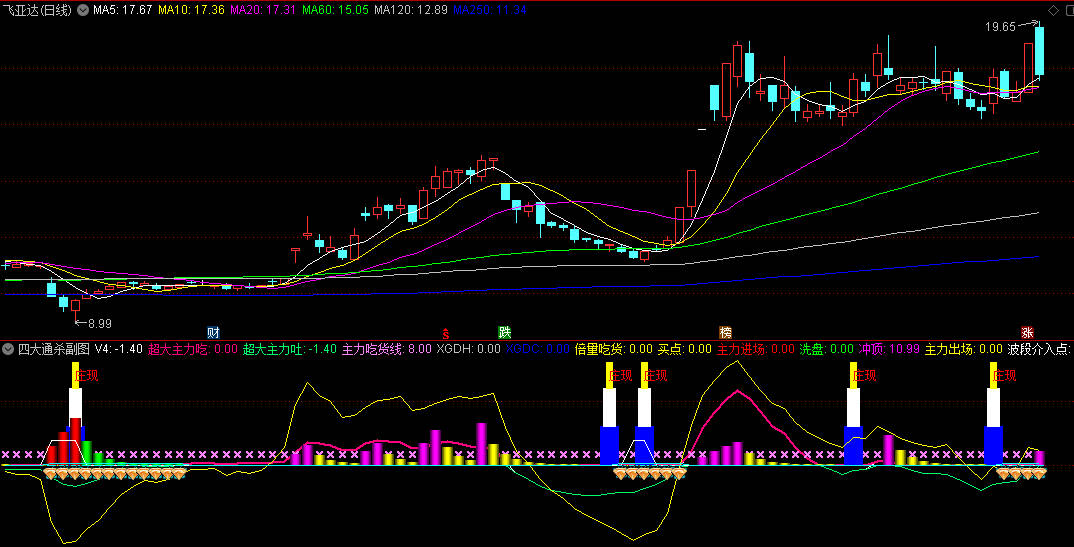This screenshot has width=1074, height=547.
Task: Click the 主力吃货线: 8.00 label
Action: (x=387, y=349)
